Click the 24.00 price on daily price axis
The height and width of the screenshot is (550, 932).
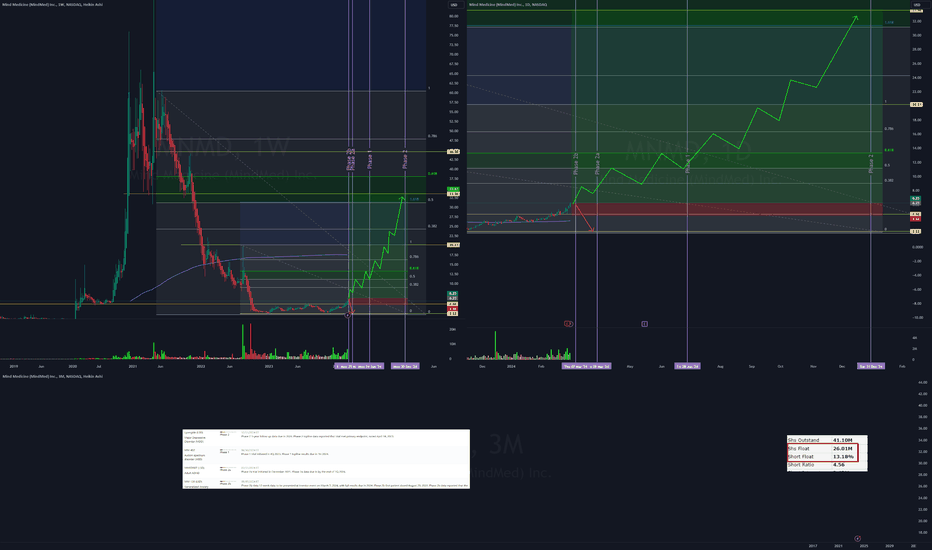point(916,78)
